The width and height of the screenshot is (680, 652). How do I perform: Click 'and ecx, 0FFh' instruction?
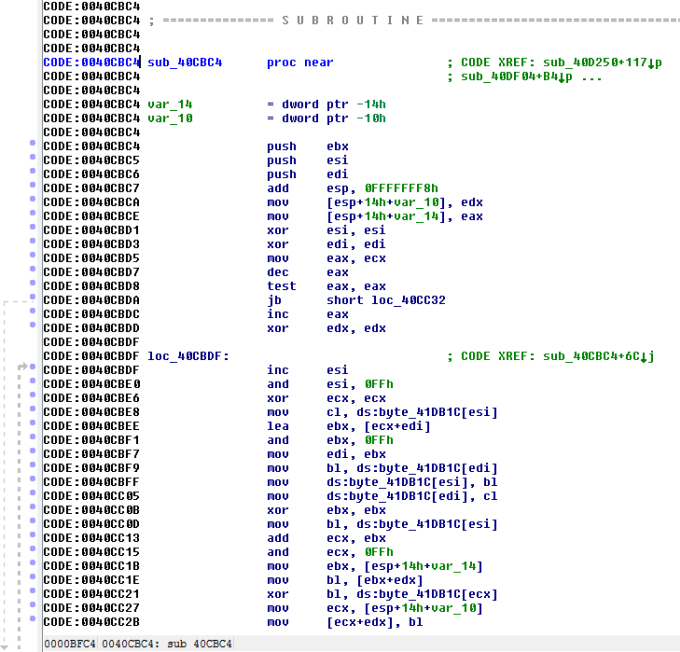tap(330, 552)
